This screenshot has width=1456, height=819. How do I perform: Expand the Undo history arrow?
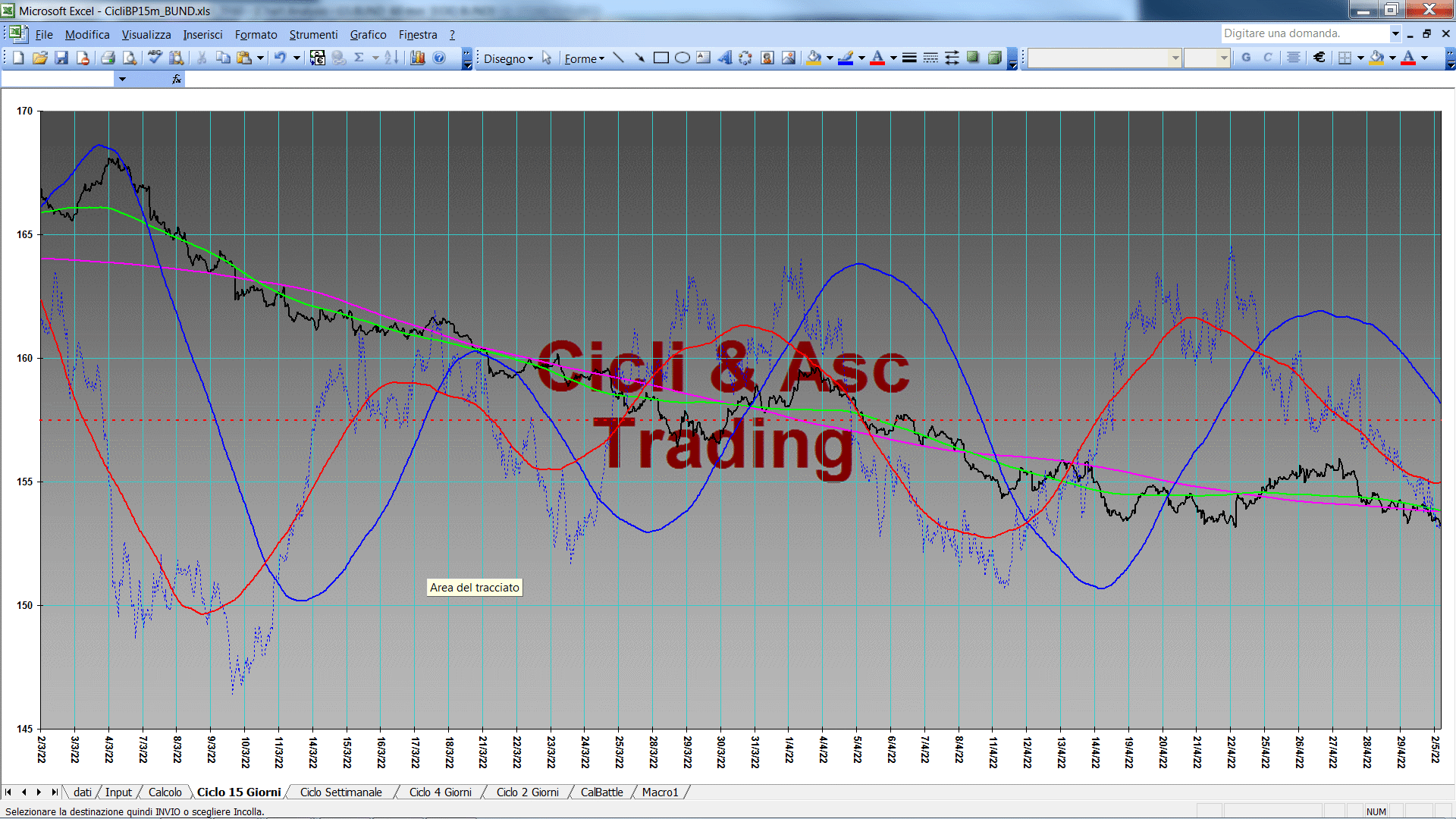click(297, 58)
